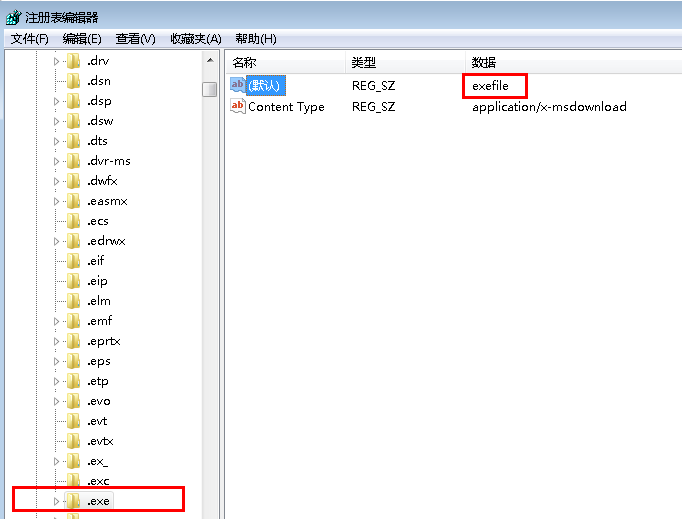
Task: Click tree scrollbar up arrow
Action: tap(210, 62)
